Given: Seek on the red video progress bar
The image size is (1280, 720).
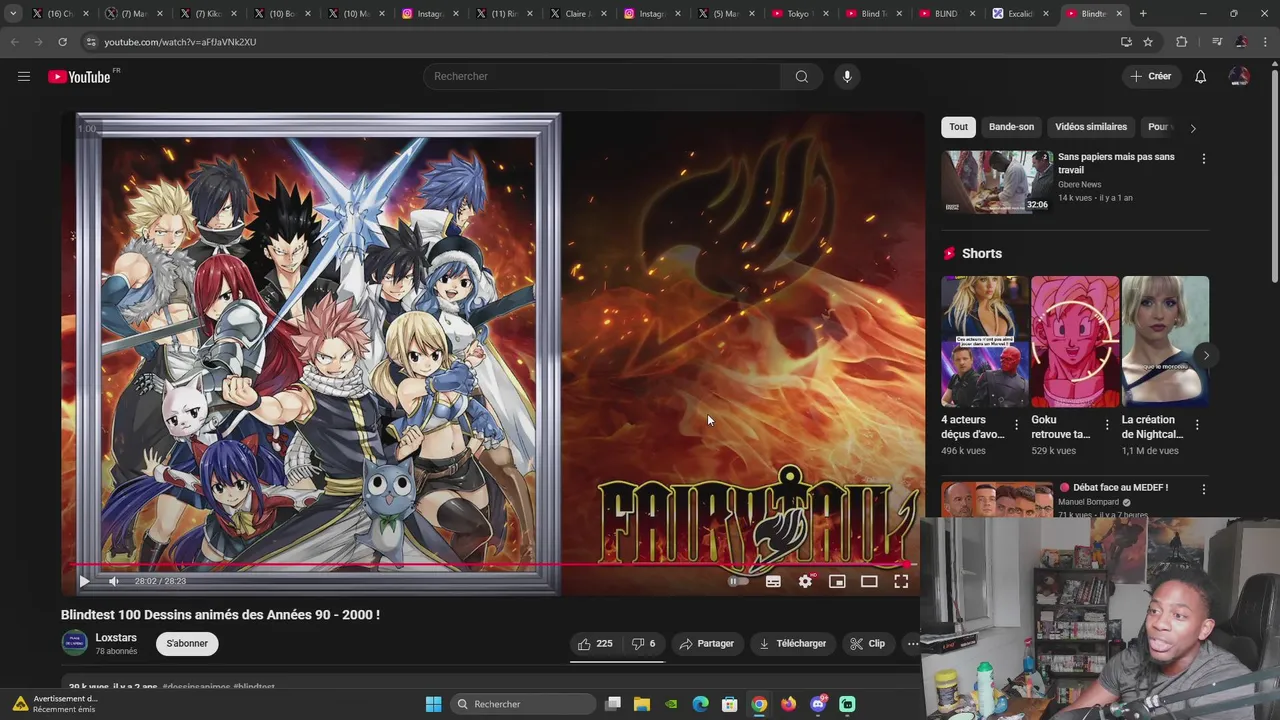Looking at the screenshot, I should (x=494, y=565).
